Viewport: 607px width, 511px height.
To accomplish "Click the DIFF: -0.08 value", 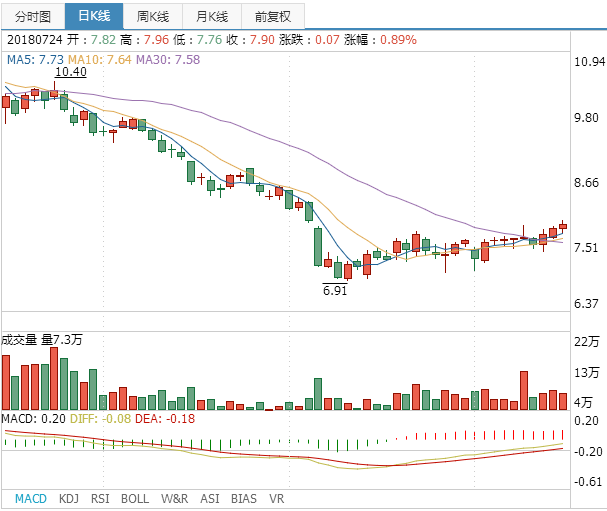I will (x=100, y=418).
